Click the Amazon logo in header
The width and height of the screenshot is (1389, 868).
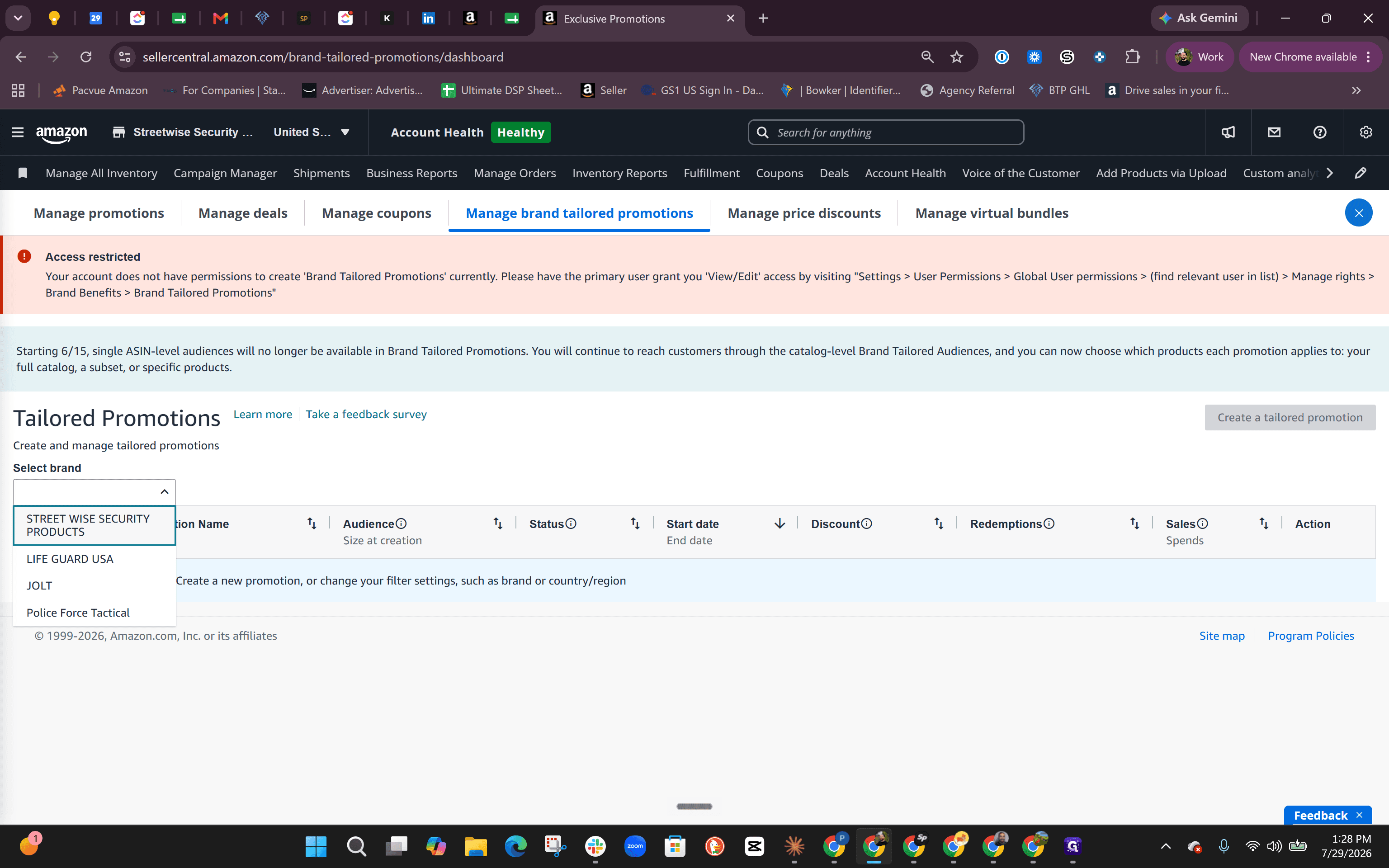coord(61,133)
